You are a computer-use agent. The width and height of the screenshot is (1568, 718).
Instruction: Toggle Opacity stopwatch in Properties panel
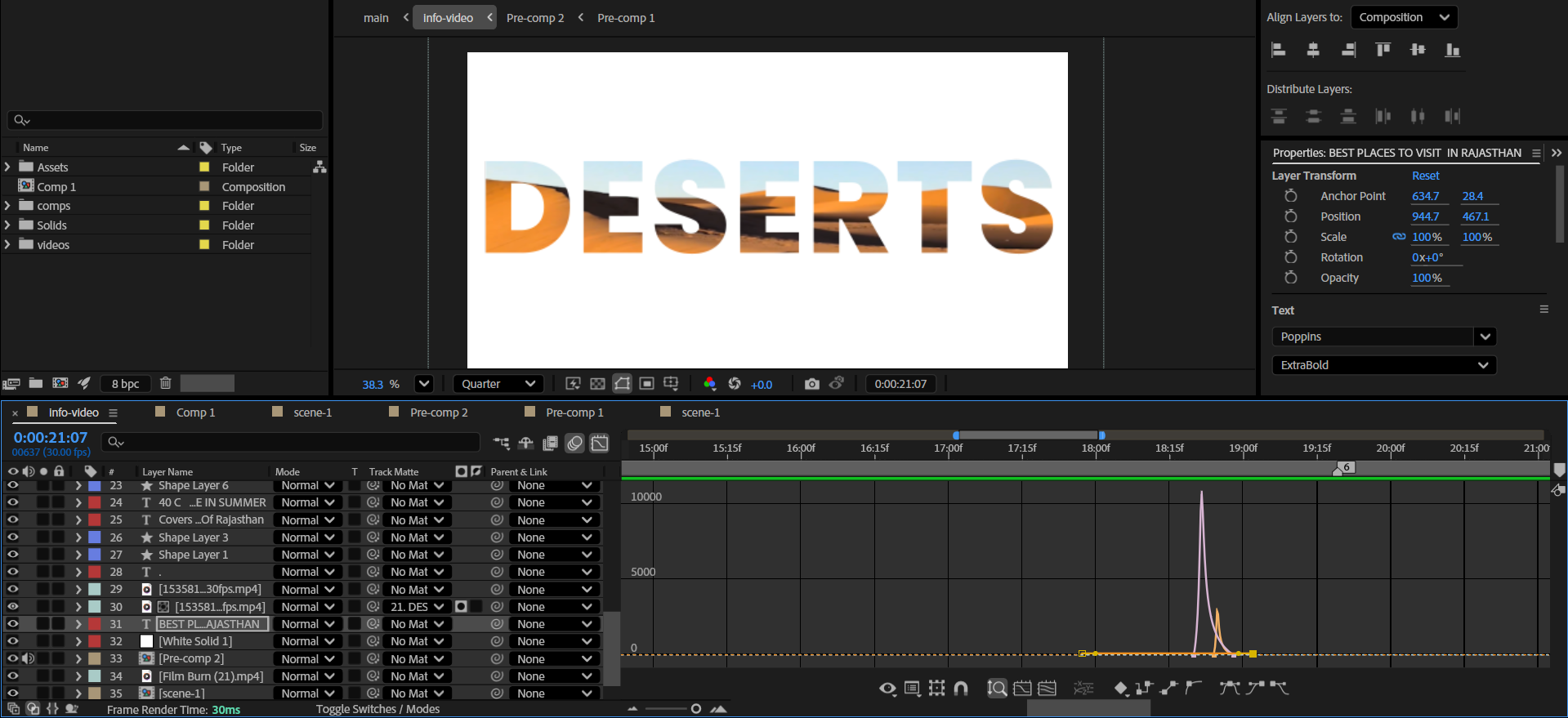pos(1290,278)
